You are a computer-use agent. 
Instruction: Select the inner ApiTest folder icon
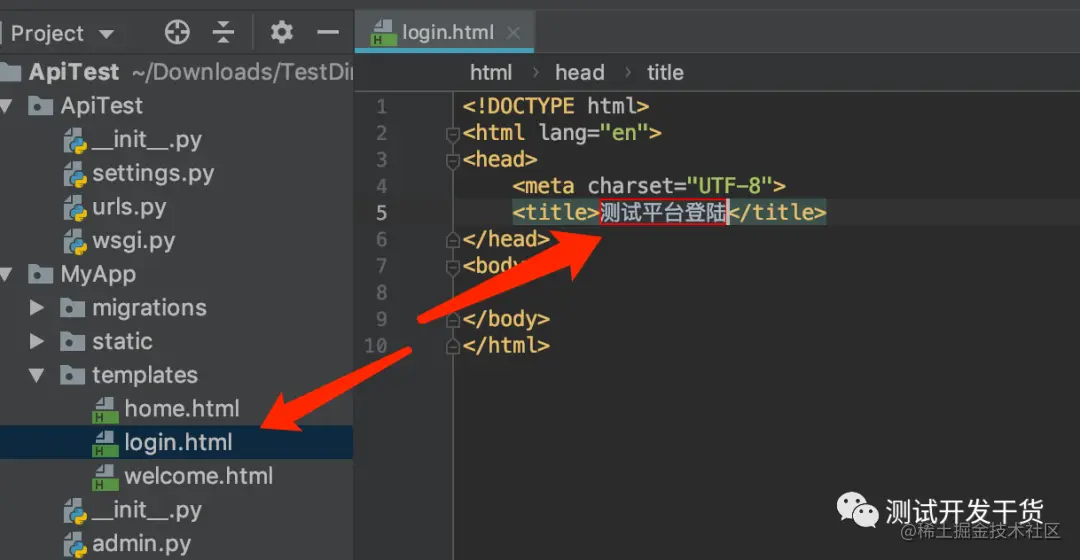coord(41,106)
